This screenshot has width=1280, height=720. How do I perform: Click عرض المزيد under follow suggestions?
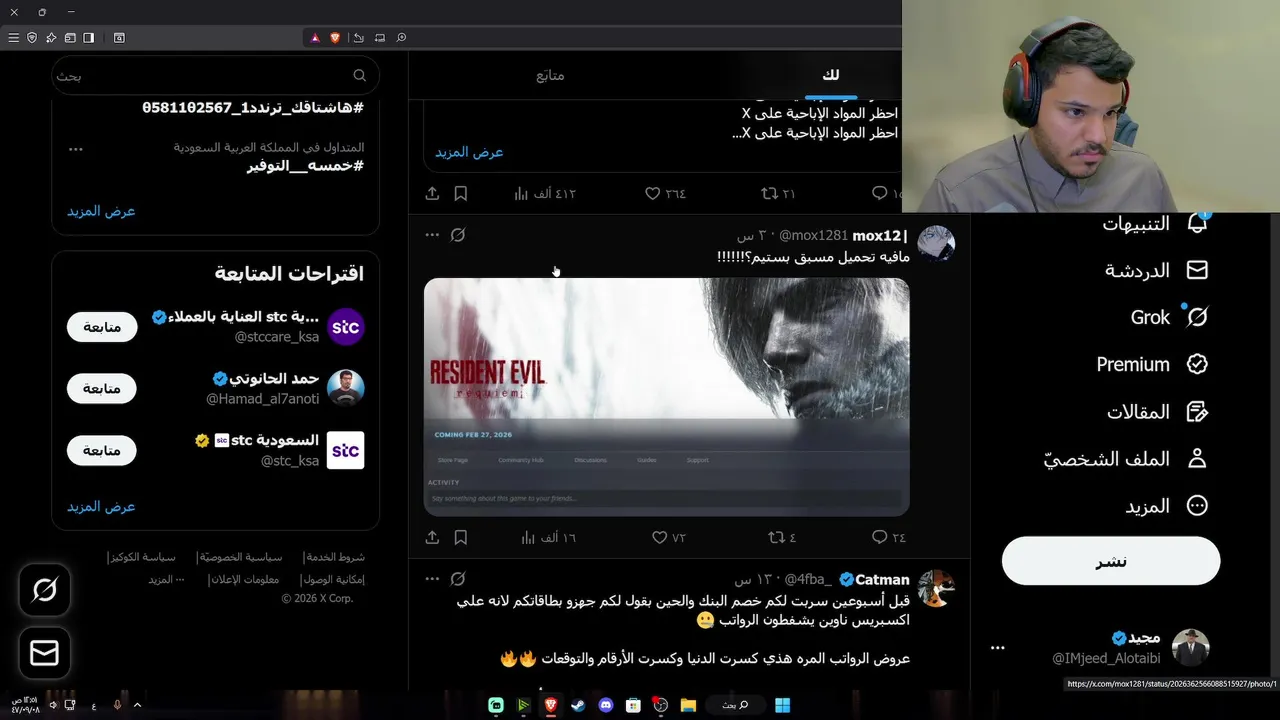point(101,506)
